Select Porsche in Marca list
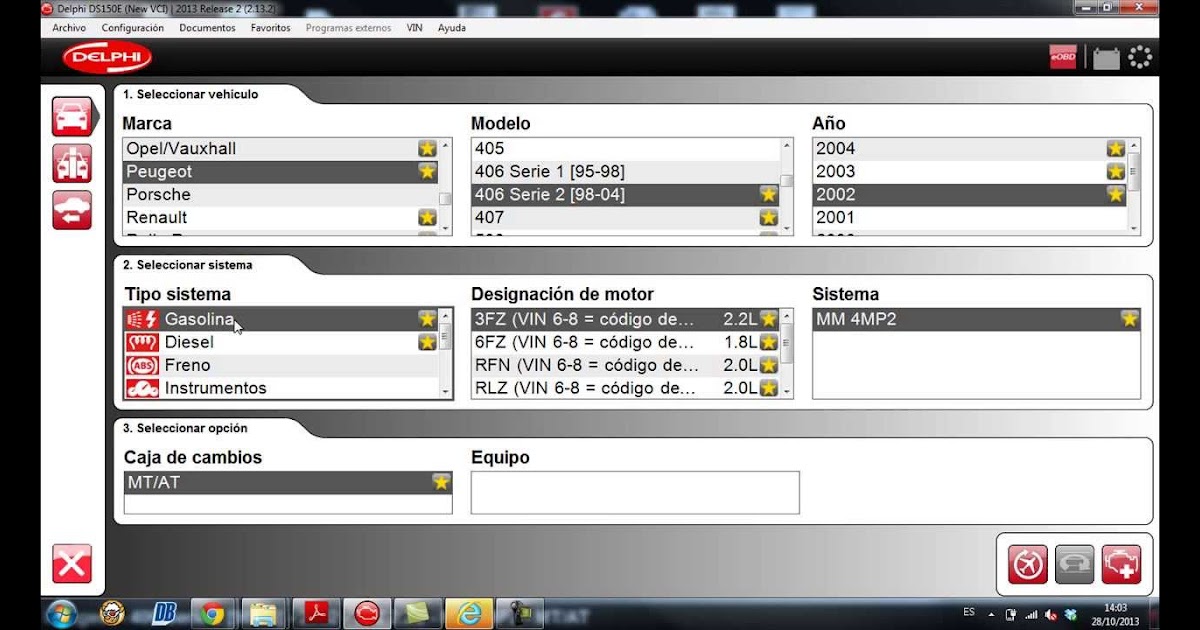The width and height of the screenshot is (1200, 630). [281, 194]
